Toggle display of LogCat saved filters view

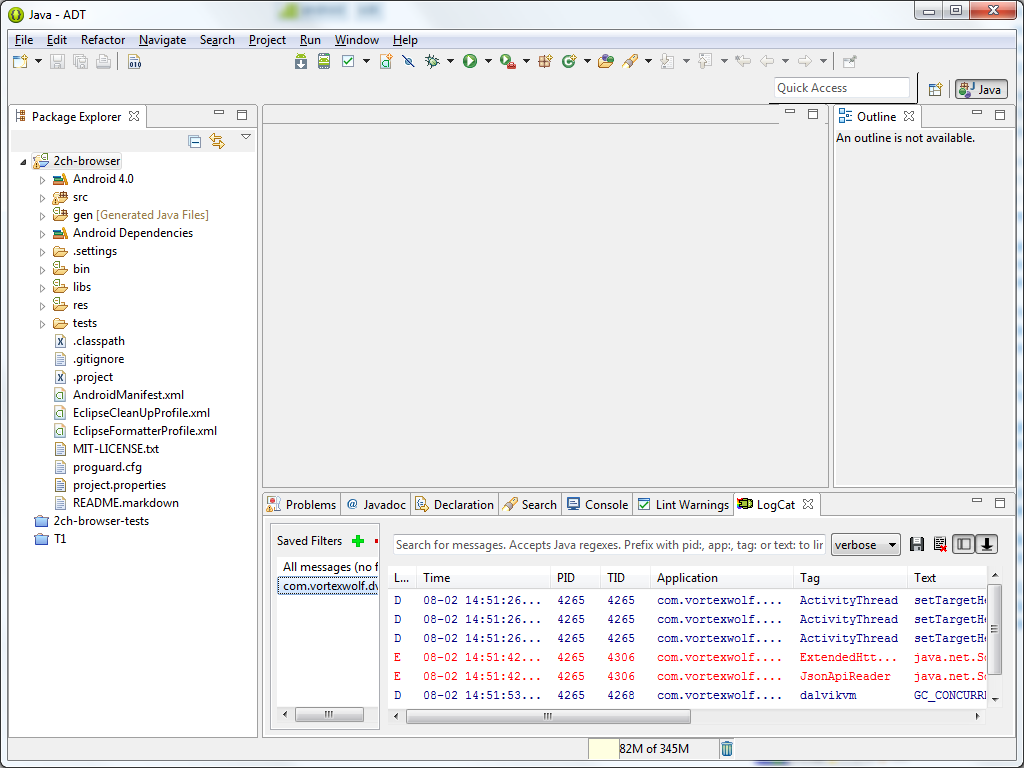tap(963, 545)
